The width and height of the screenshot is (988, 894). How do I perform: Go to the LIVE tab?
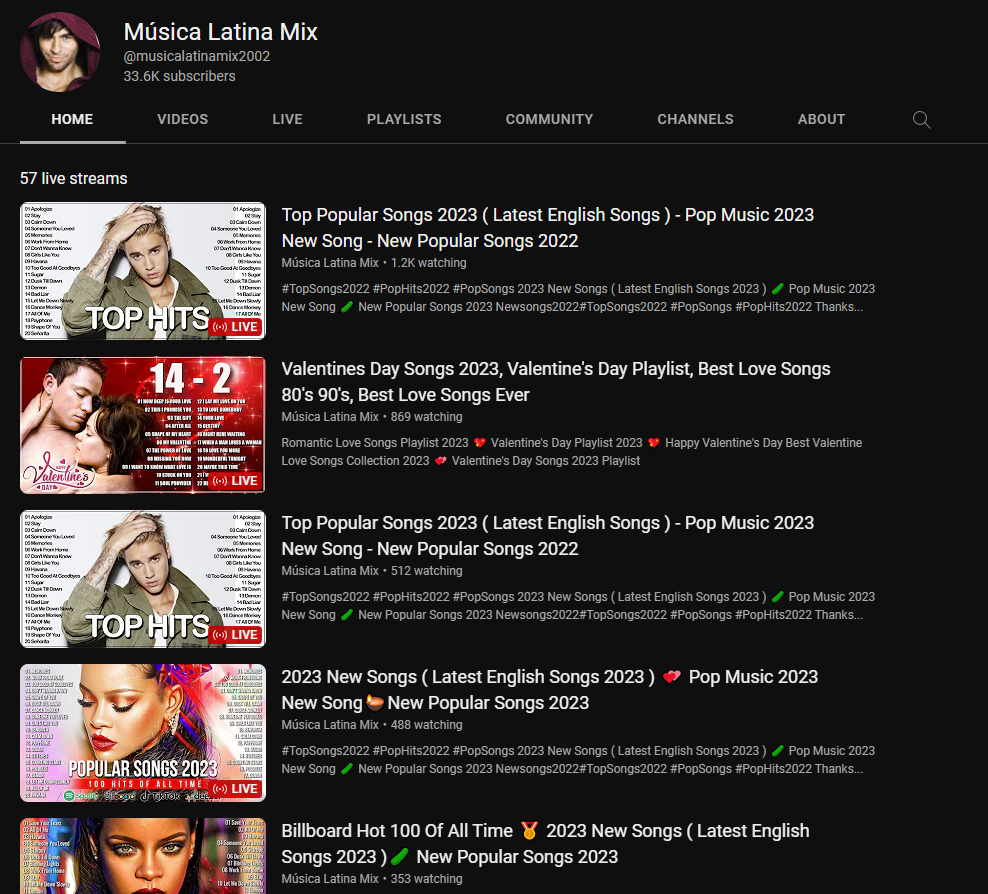pyautogui.click(x=287, y=119)
